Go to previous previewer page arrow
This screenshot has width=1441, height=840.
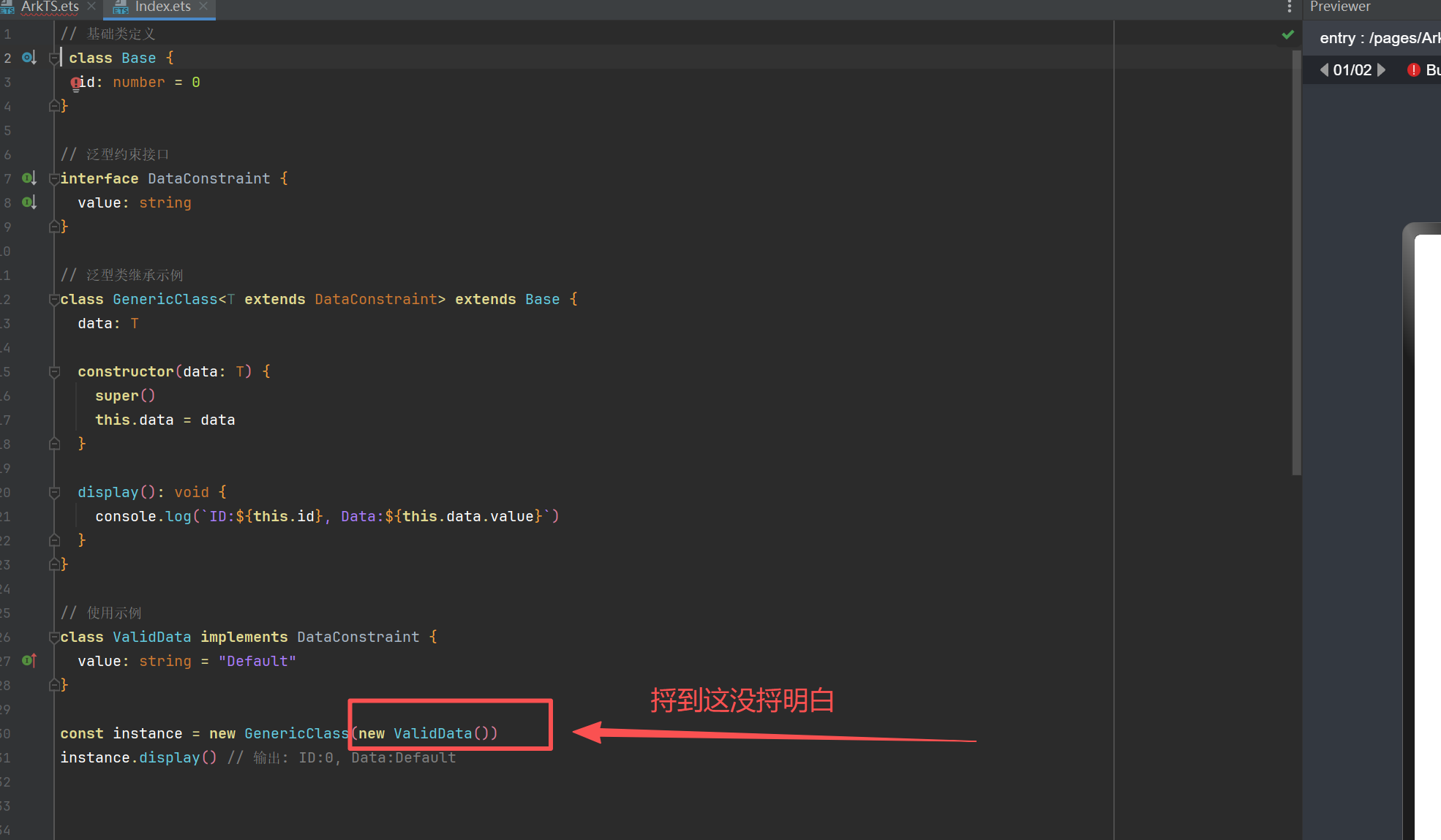point(1323,70)
